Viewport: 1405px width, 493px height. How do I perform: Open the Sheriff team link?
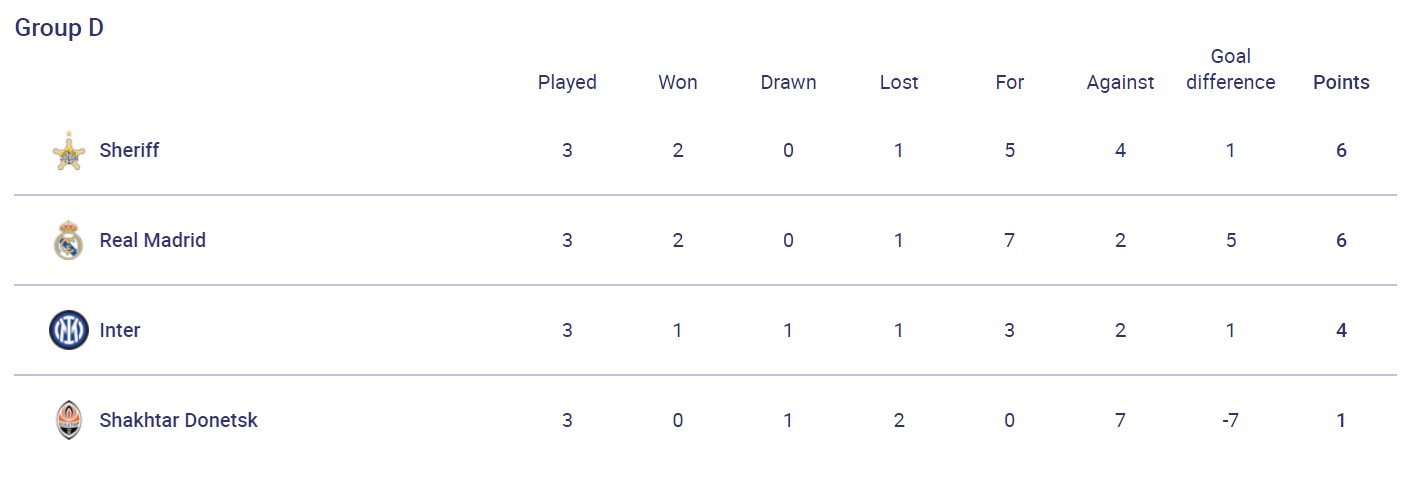129,151
